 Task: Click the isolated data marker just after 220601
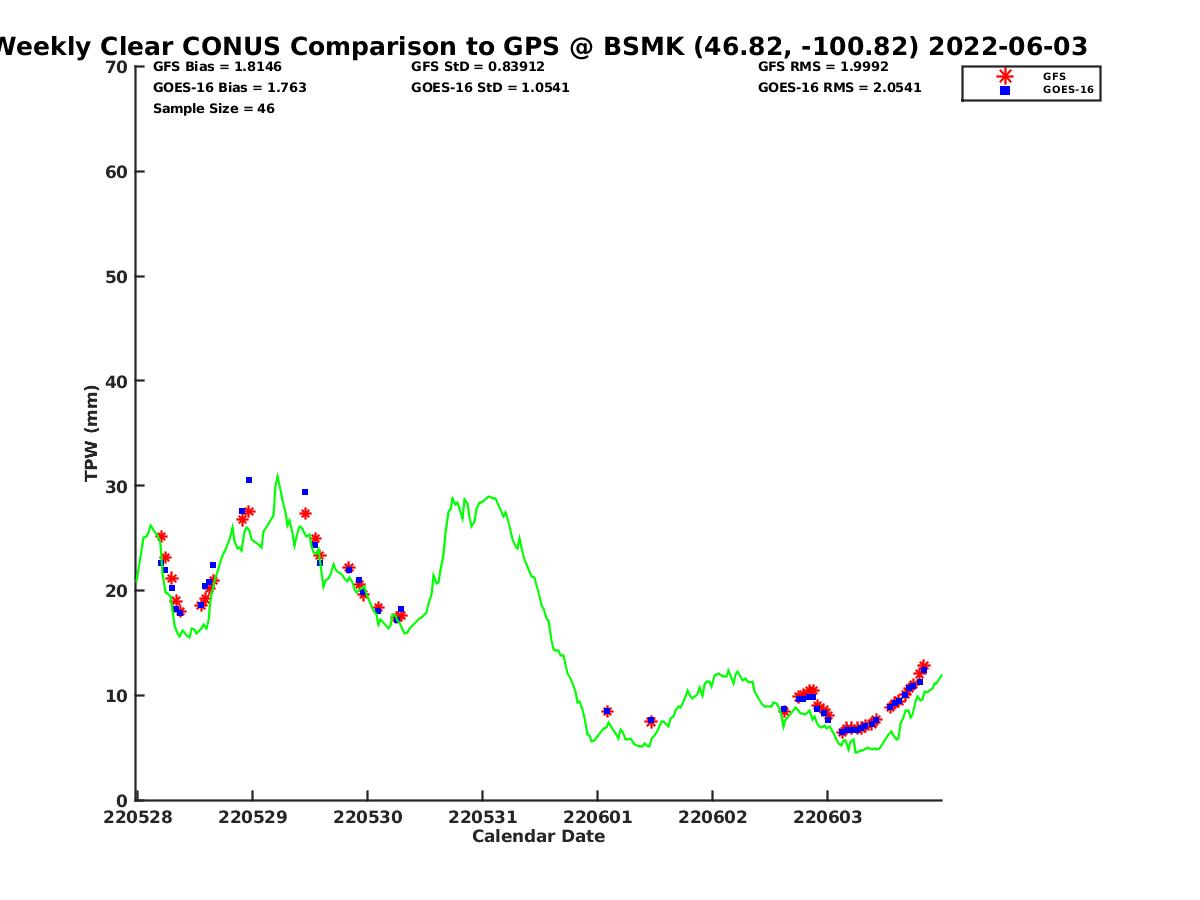[607, 711]
